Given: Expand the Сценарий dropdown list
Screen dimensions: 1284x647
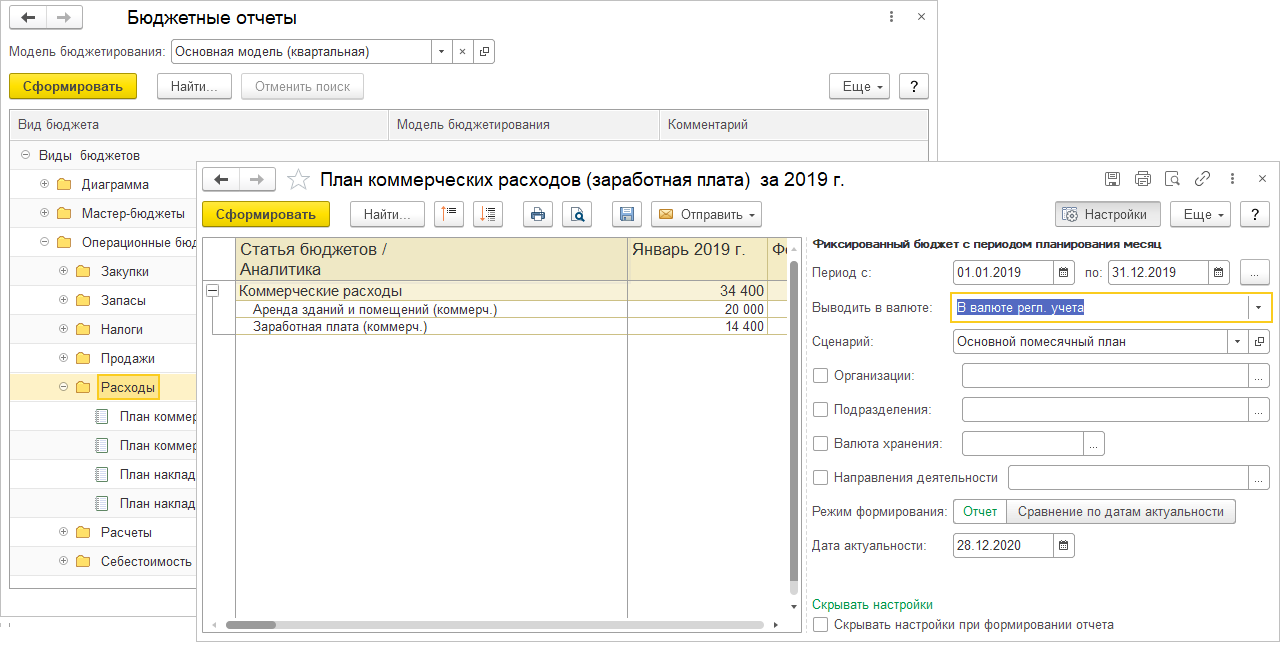Looking at the screenshot, I should click(1238, 341).
